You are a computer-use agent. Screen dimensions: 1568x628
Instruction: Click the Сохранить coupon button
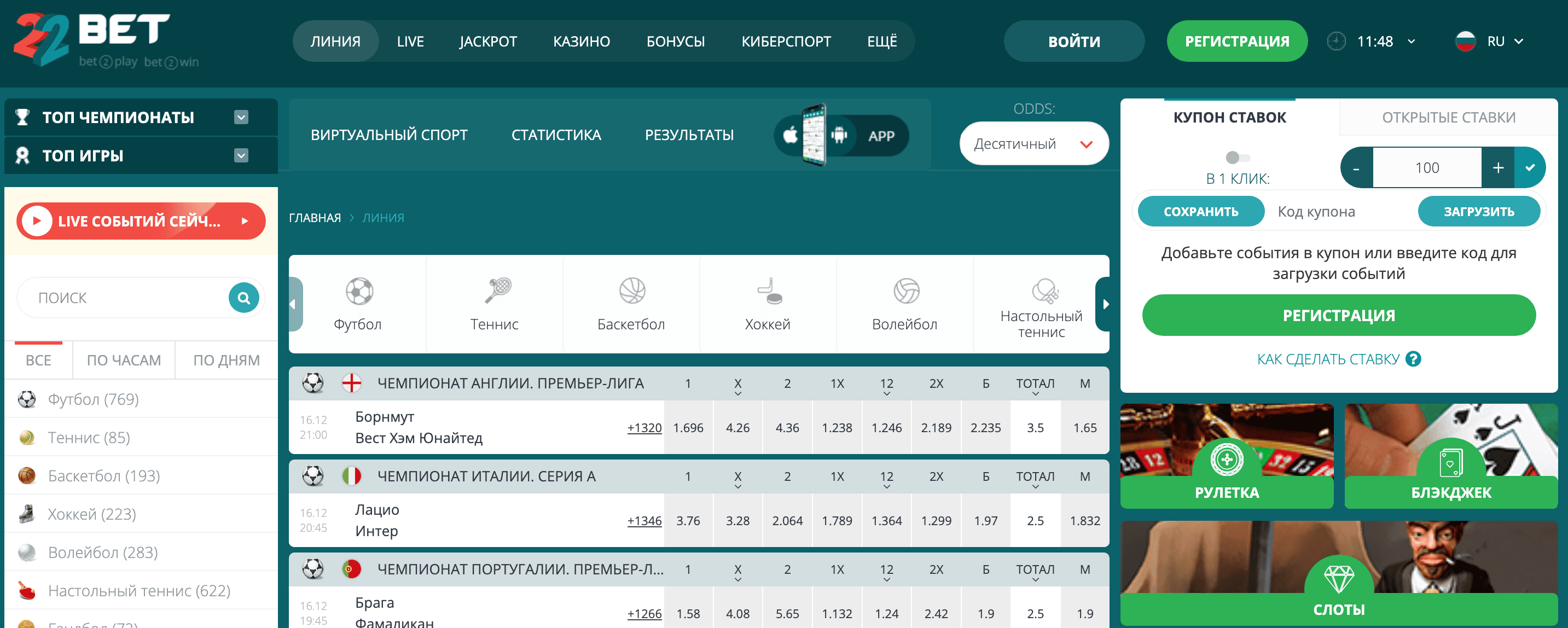coord(1201,212)
